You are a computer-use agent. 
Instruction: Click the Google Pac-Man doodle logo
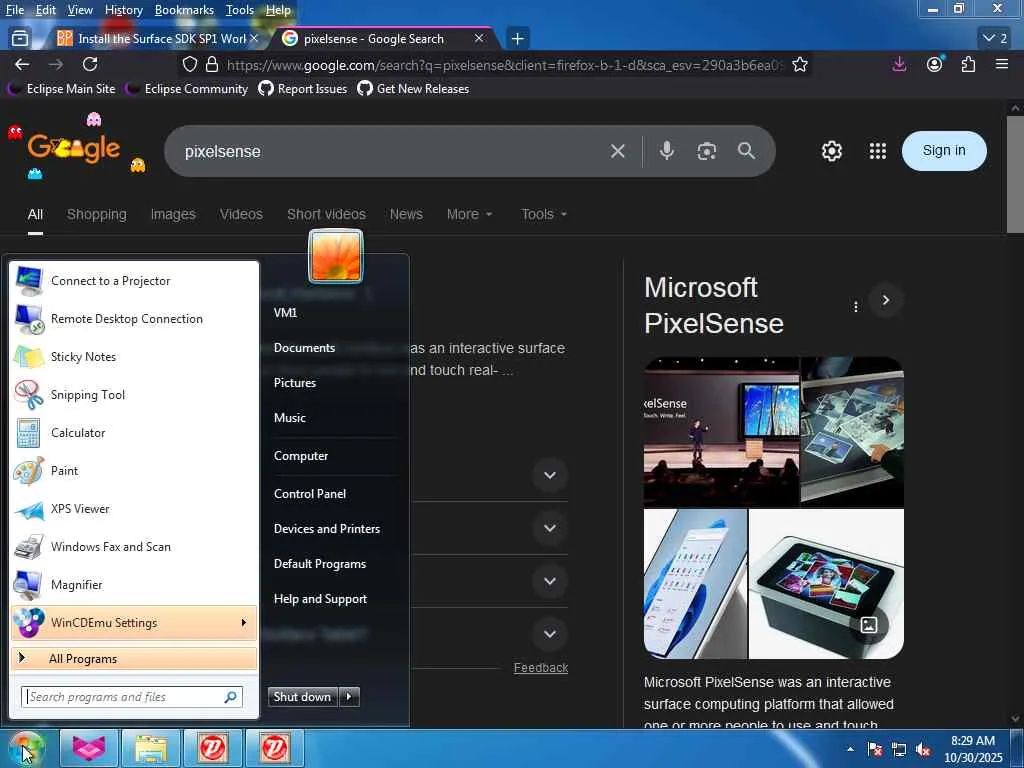tap(74, 148)
